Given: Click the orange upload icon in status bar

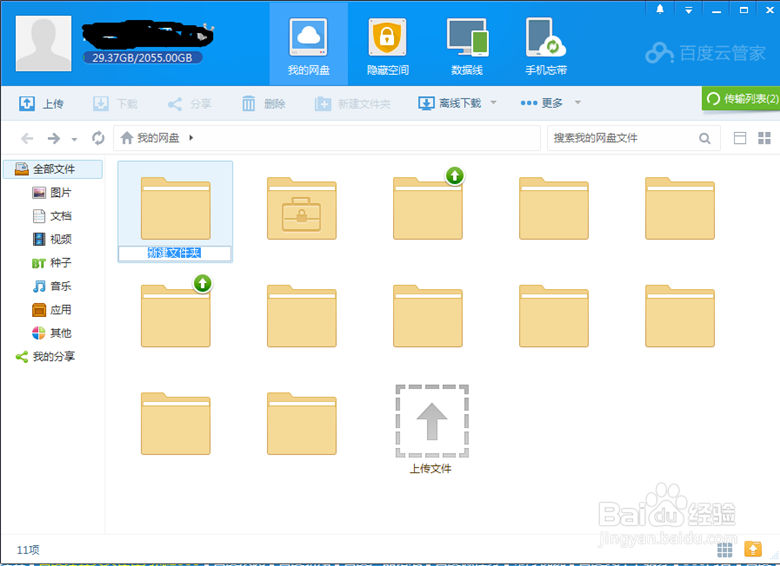Looking at the screenshot, I should click(753, 549).
